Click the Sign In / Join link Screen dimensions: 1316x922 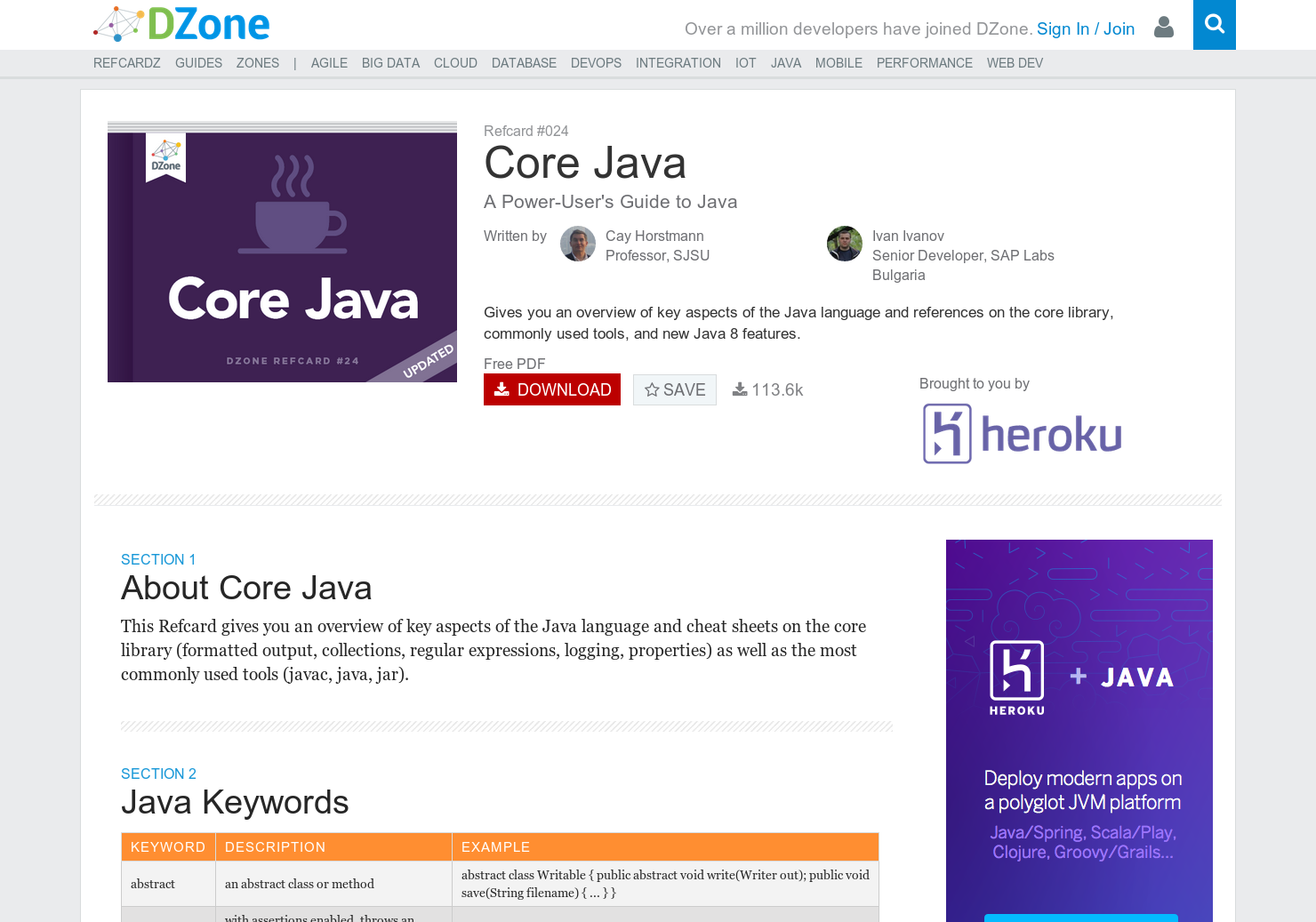pyautogui.click(x=1085, y=28)
